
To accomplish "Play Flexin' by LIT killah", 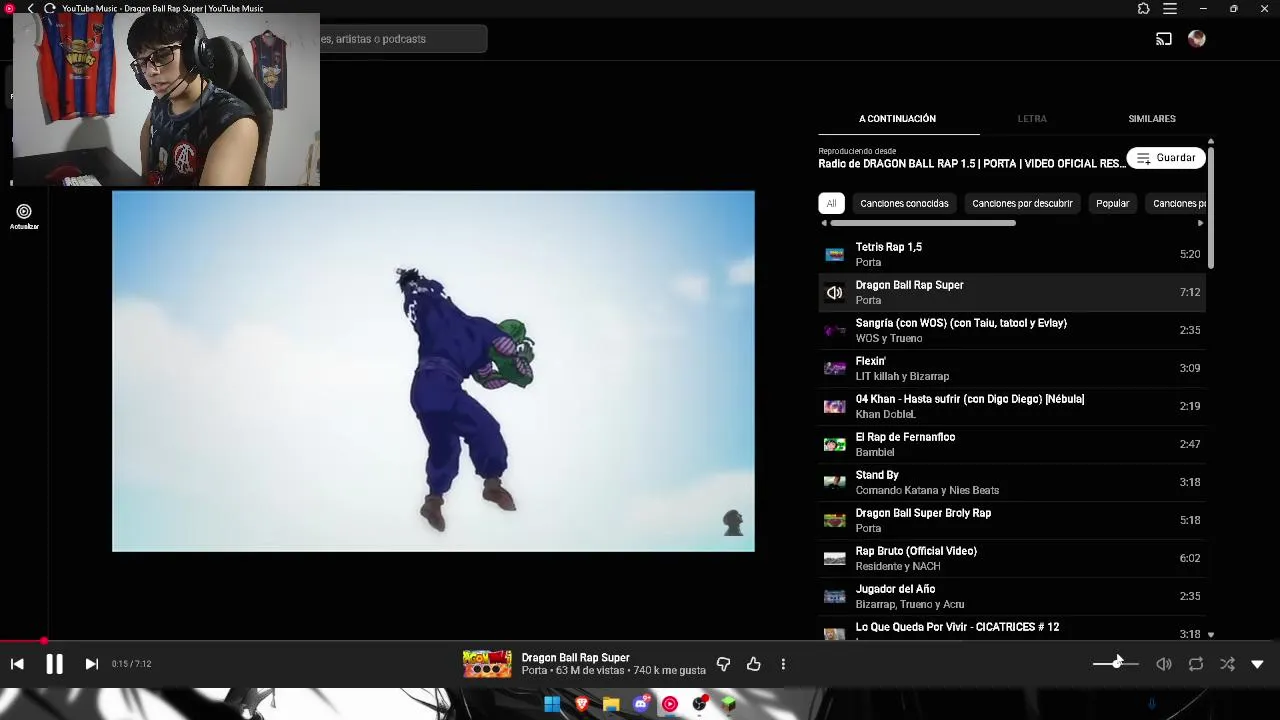I will [x=1012, y=368].
